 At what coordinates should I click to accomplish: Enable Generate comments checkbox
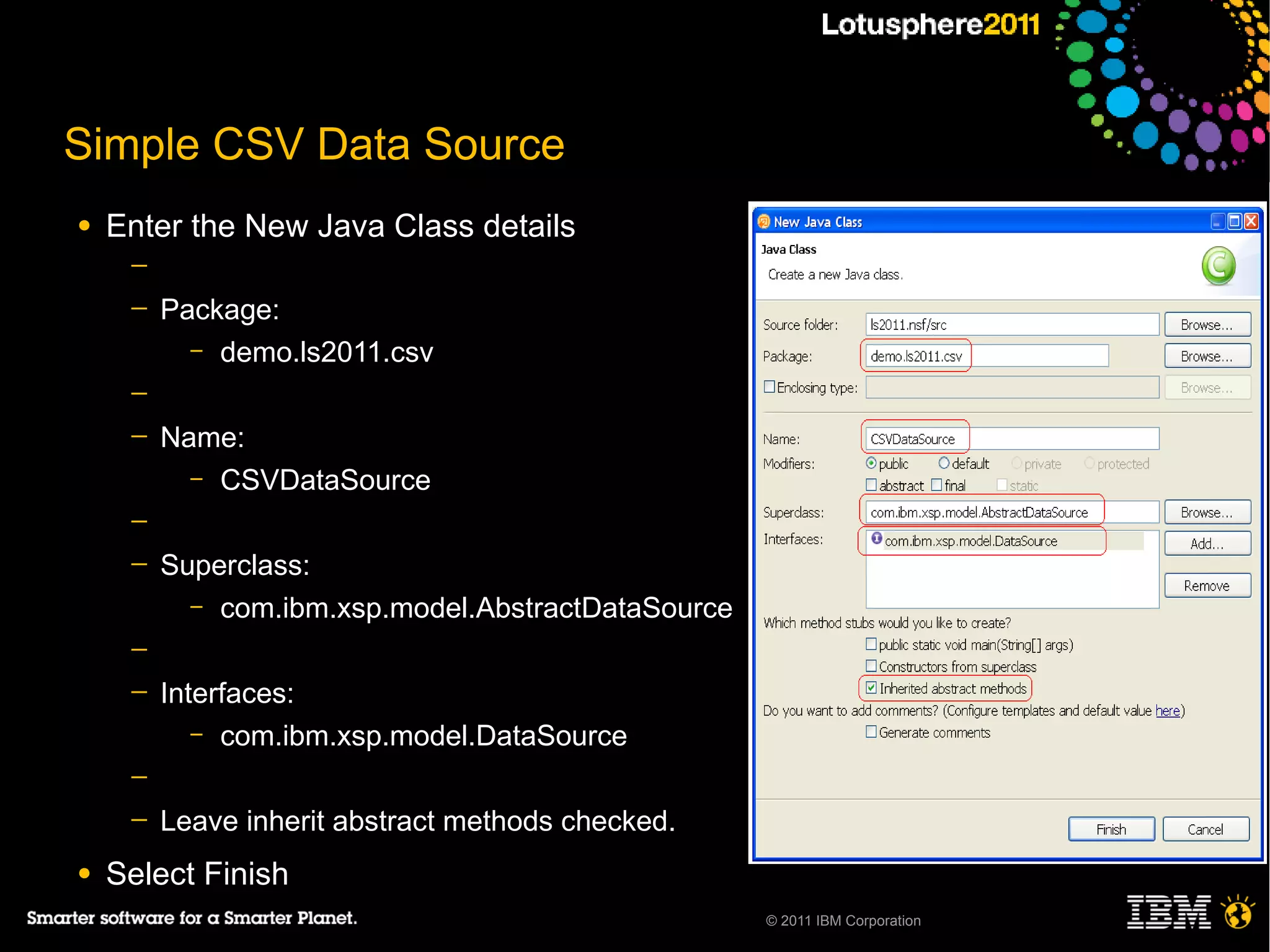(871, 732)
